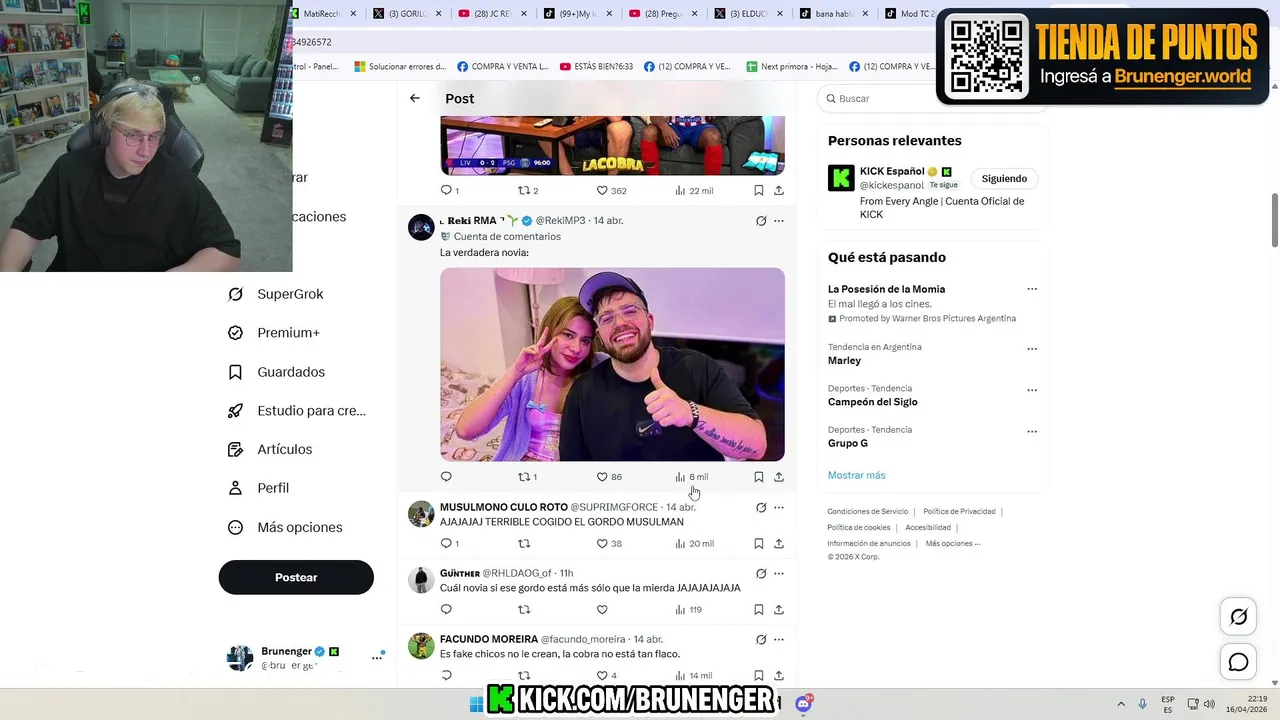Open Discord from the Windows taskbar
Viewport: 1280px width, 720px height.
tap(803, 704)
